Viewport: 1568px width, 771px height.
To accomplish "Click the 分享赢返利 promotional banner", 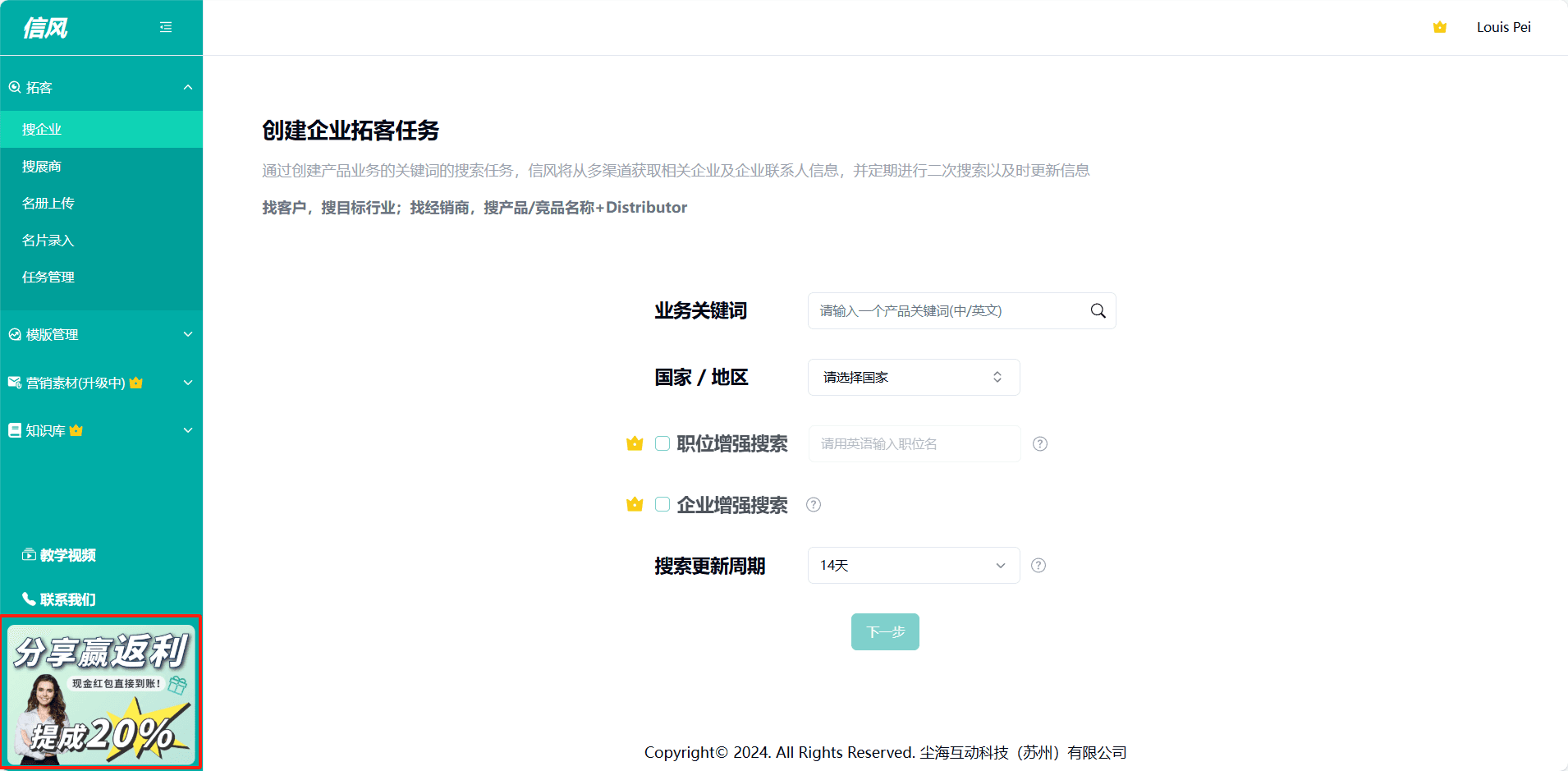I will point(101,695).
